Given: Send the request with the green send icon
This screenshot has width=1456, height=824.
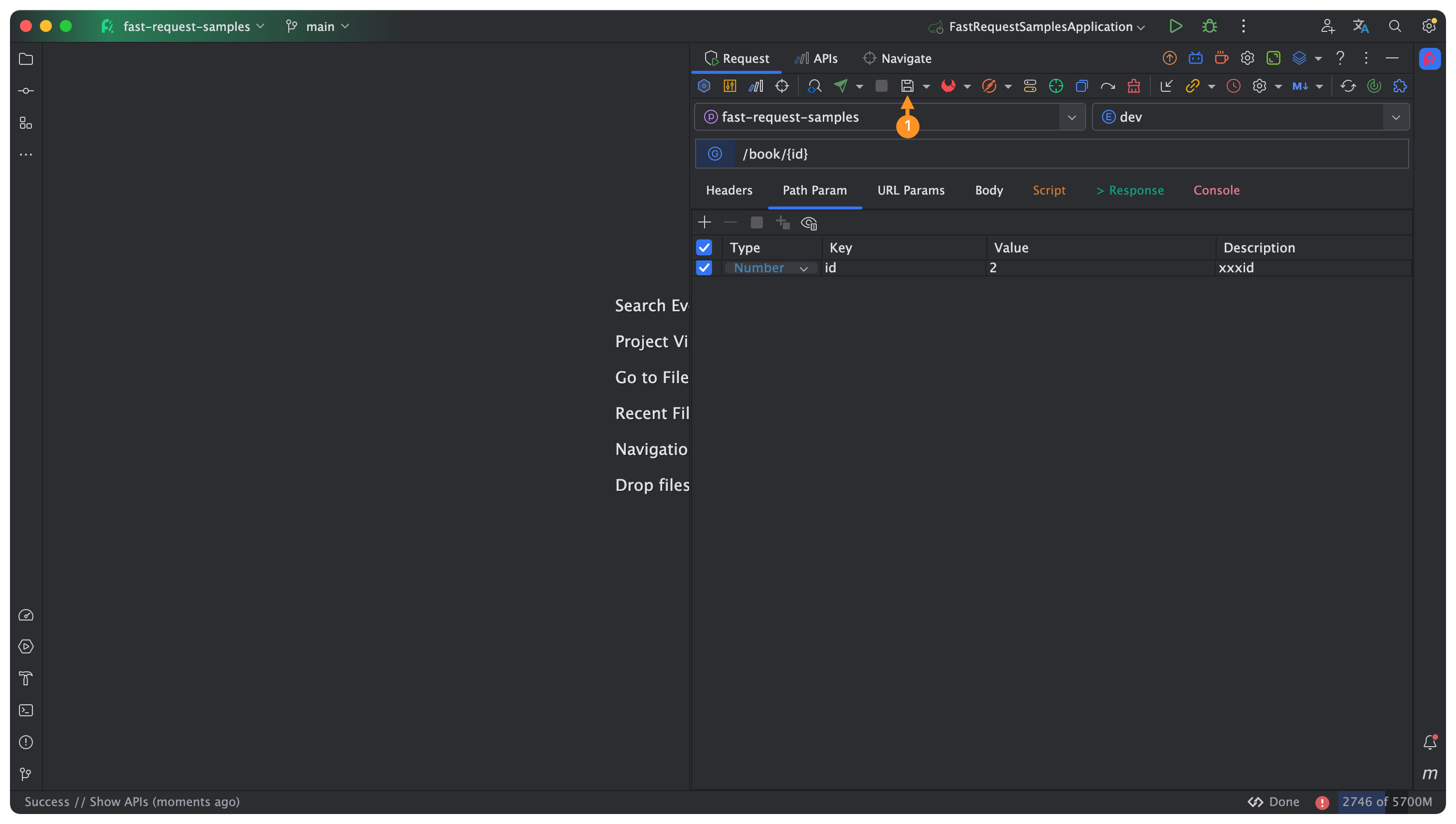Looking at the screenshot, I should (842, 86).
